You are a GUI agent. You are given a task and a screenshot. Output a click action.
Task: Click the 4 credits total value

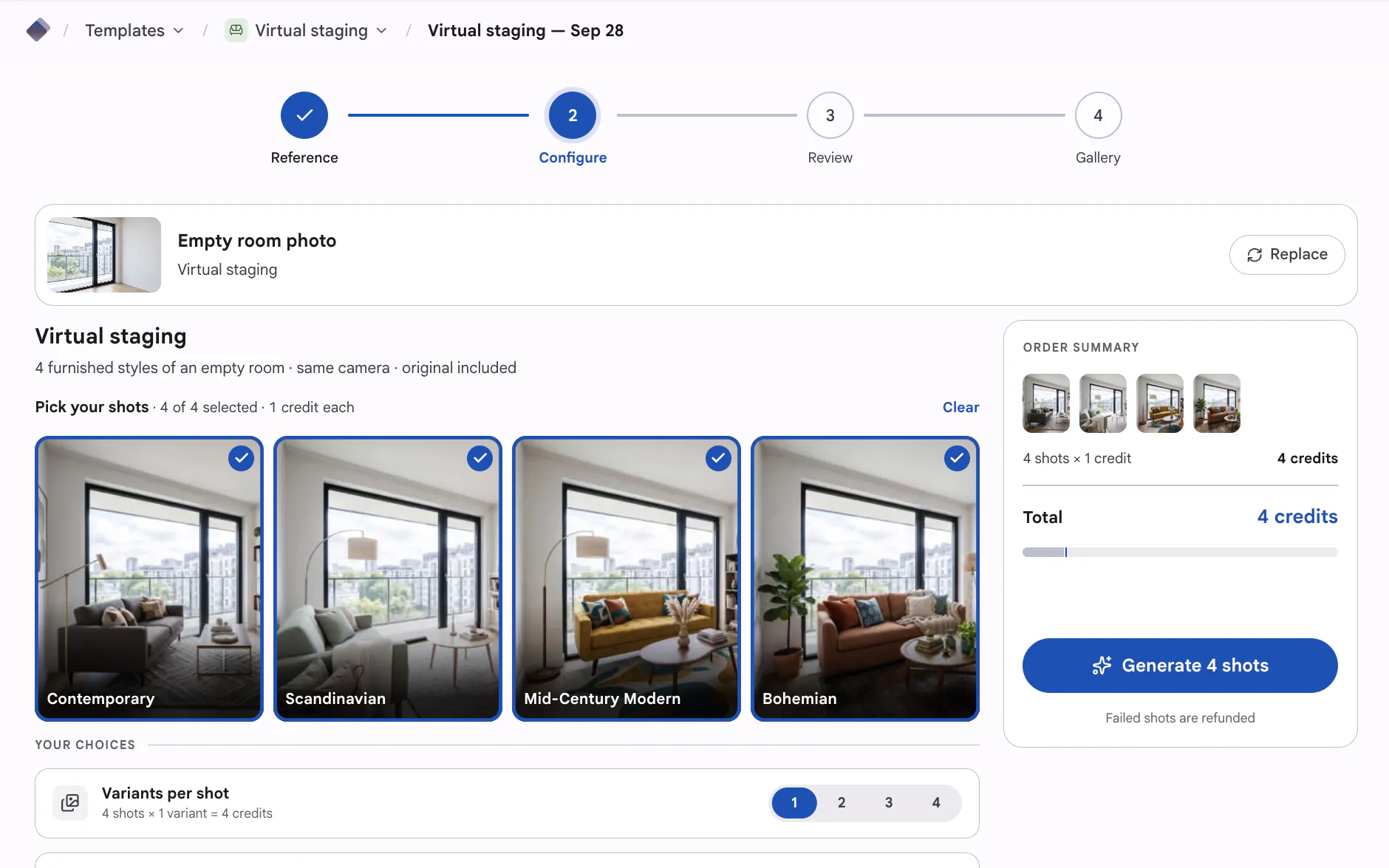1297,516
